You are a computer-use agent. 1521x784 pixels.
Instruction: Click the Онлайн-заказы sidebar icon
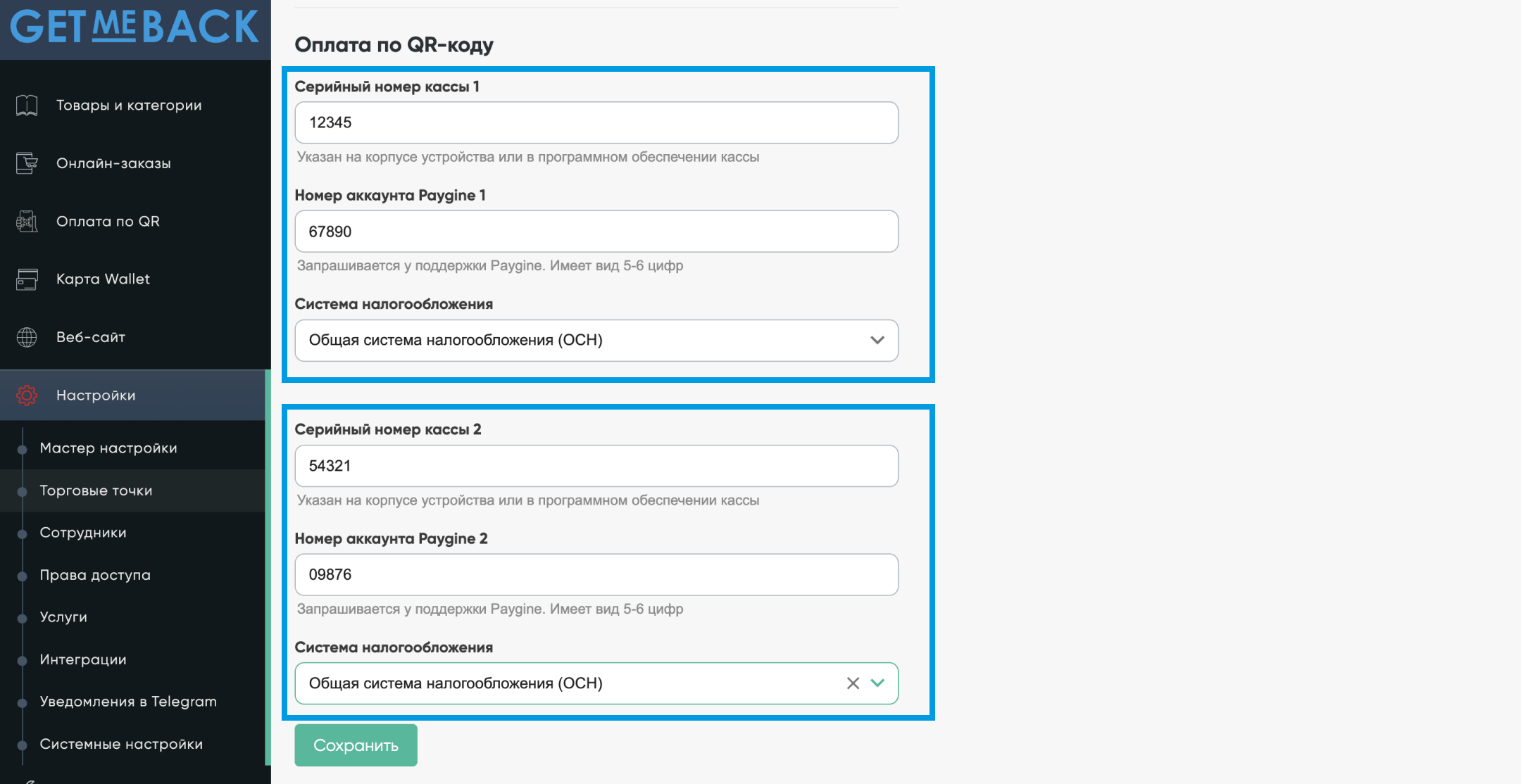pyautogui.click(x=27, y=163)
